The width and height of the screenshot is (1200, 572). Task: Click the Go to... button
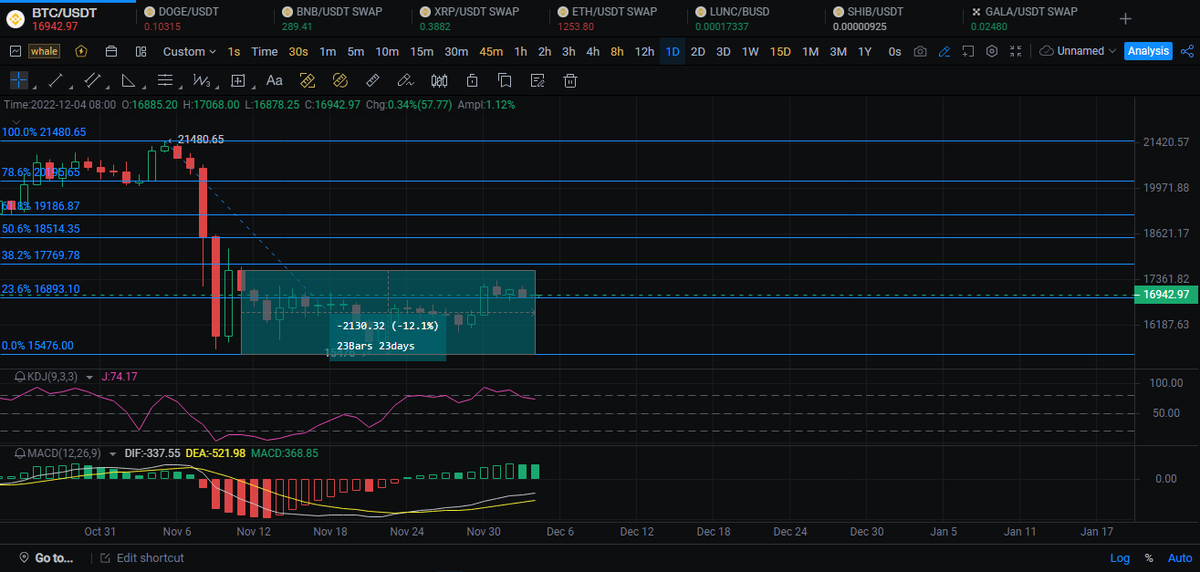(x=45, y=558)
